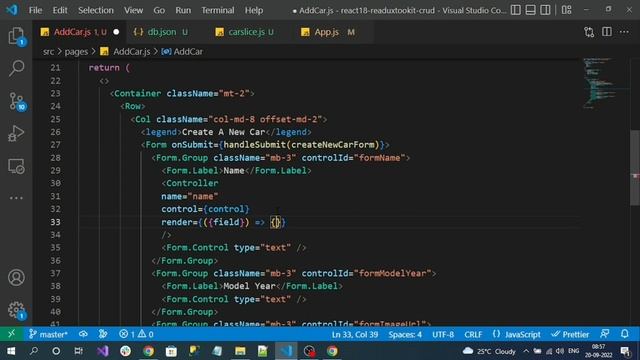Open View menu
The width and height of the screenshot is (640, 360).
click(x=133, y=10)
